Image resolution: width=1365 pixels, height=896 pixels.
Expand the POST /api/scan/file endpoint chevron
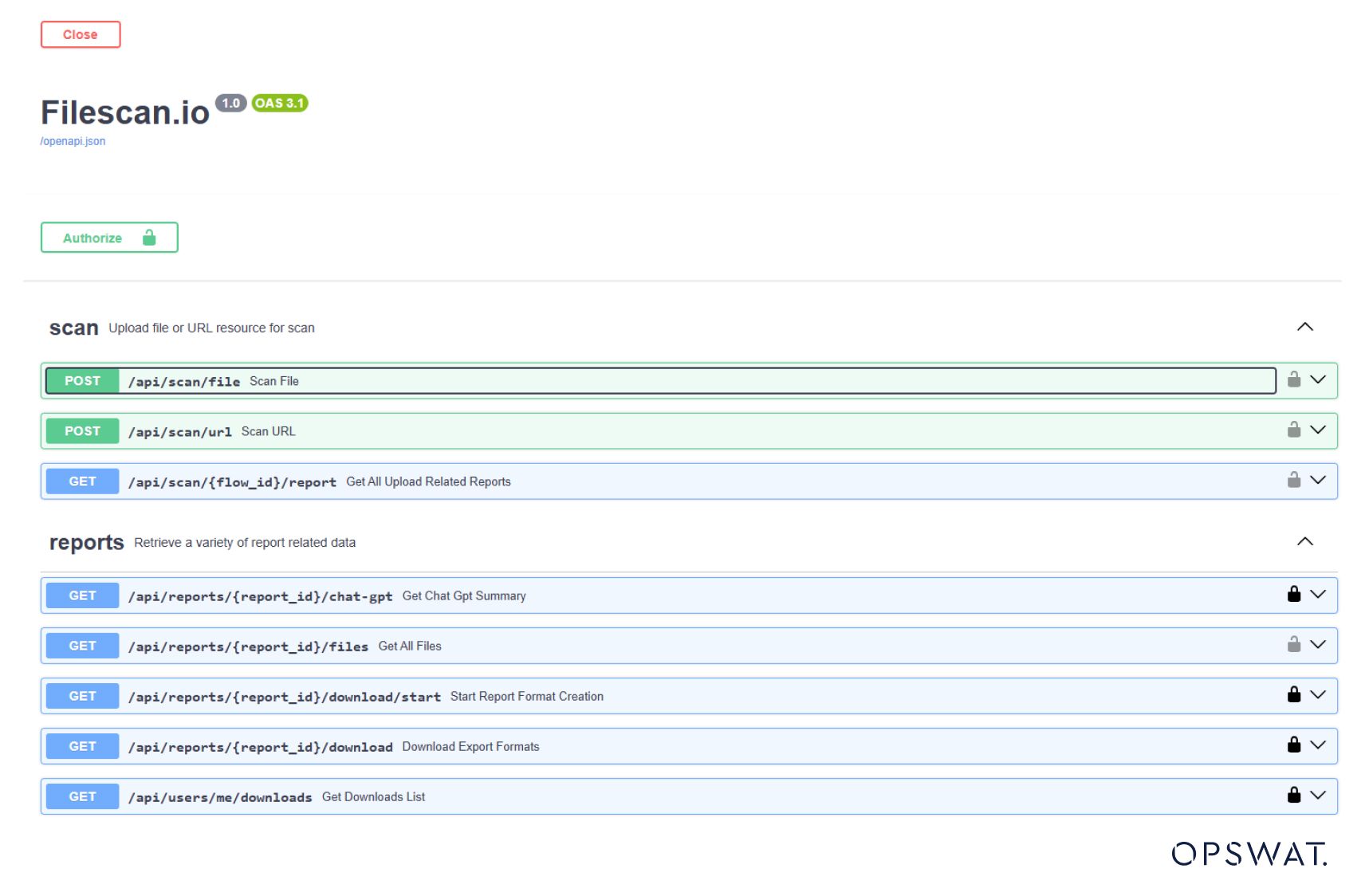tap(1318, 380)
